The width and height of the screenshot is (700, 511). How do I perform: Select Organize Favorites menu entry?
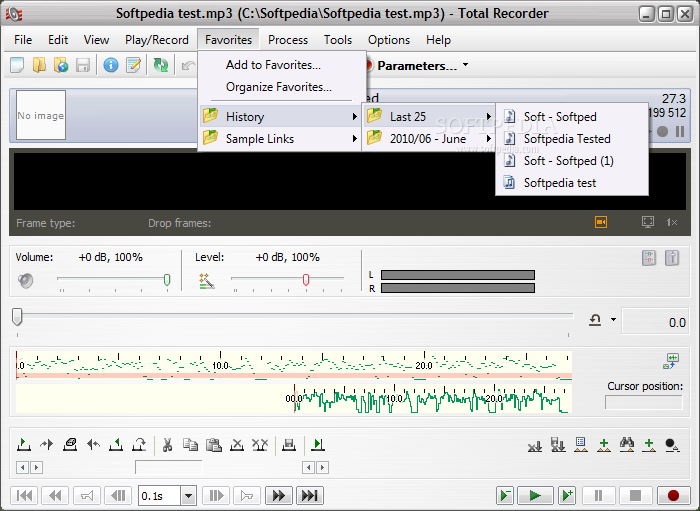[x=282, y=87]
